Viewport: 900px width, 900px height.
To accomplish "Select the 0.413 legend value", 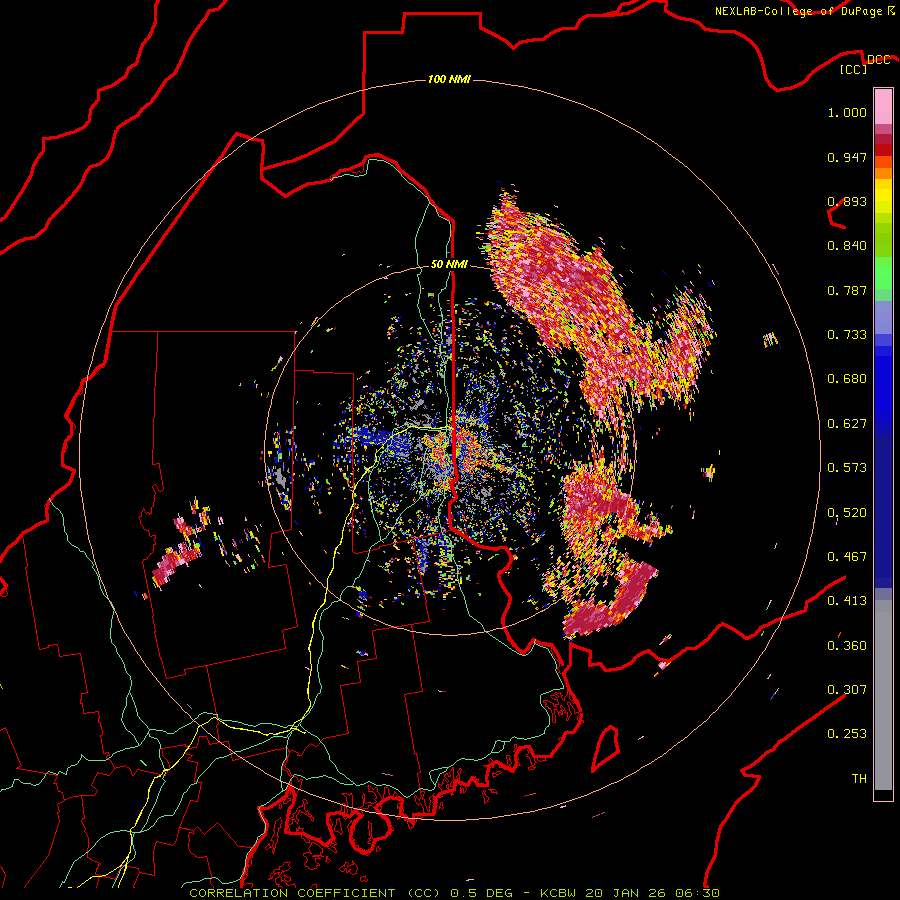I will coord(847,601).
